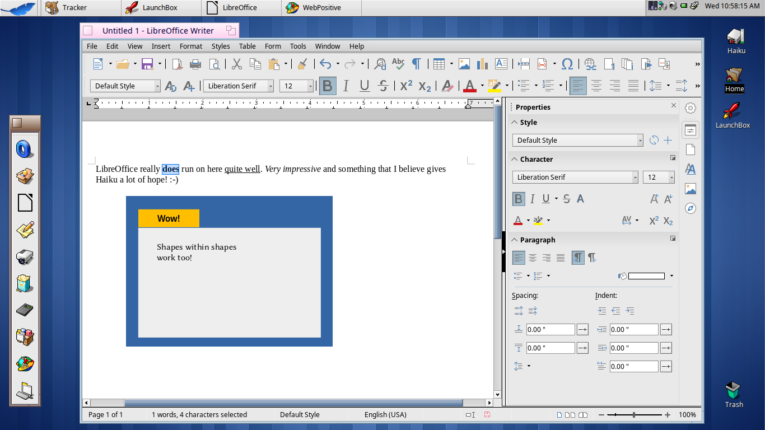The width and height of the screenshot is (765, 430).
Task: Click the Save document icon
Action: coord(147,64)
